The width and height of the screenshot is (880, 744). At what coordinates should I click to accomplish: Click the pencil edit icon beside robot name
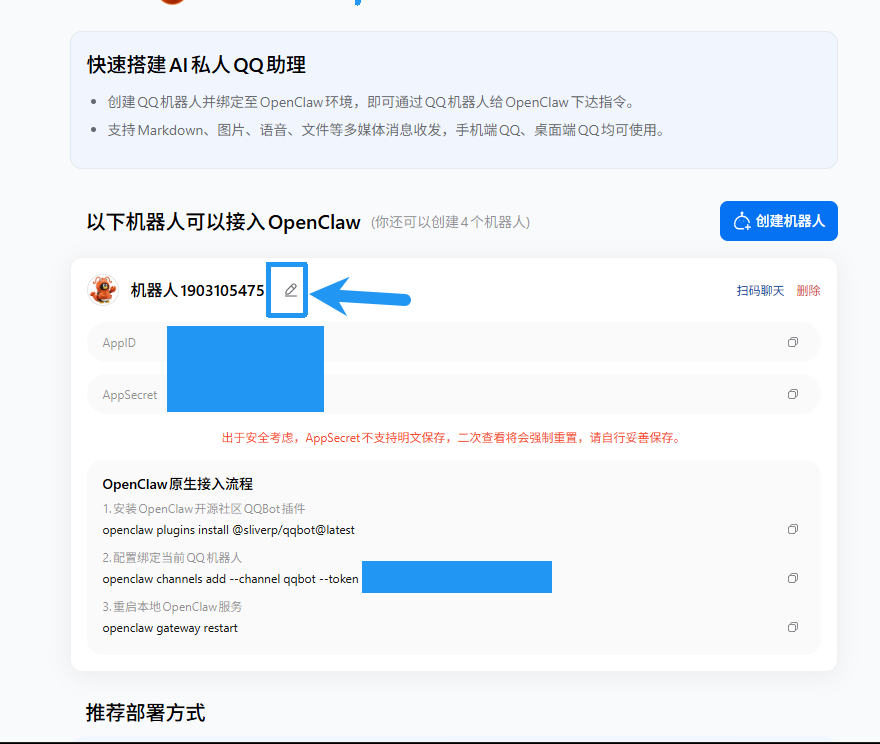(x=291, y=290)
